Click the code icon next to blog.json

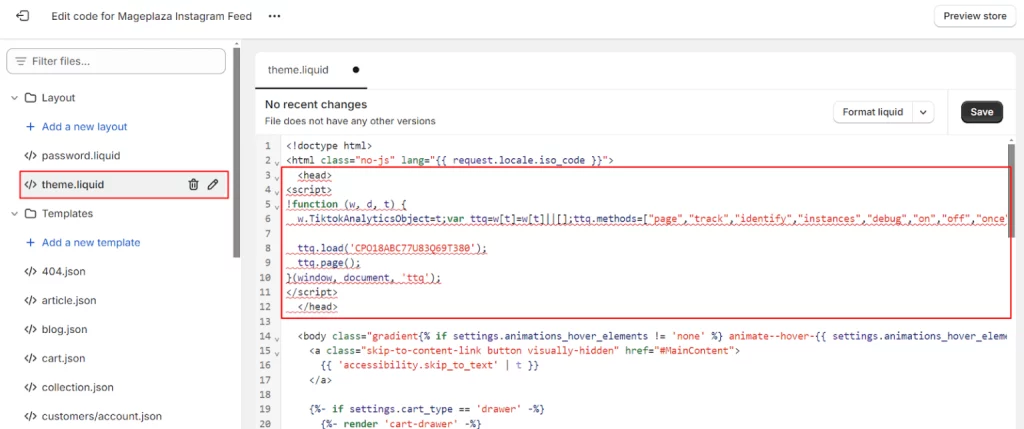click(30, 329)
